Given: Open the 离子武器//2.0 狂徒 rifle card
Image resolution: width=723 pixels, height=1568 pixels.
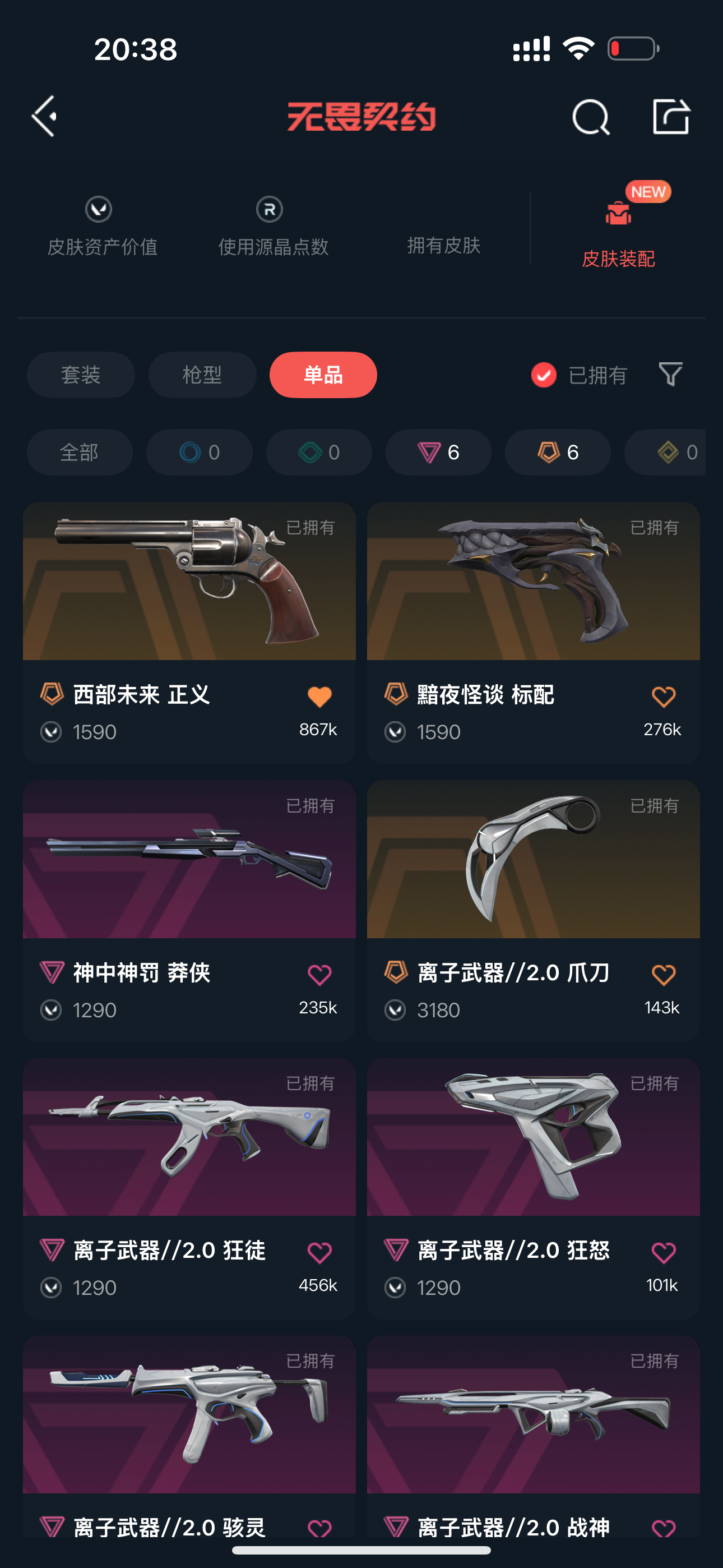Looking at the screenshot, I should coord(189,1189).
